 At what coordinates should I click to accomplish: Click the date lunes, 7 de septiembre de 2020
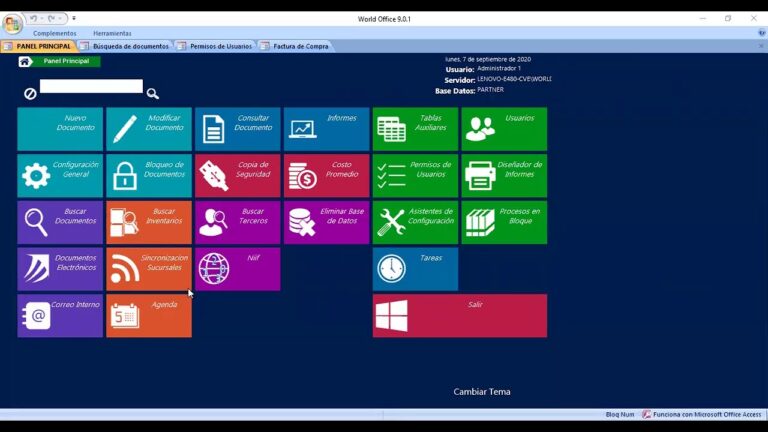(x=488, y=59)
